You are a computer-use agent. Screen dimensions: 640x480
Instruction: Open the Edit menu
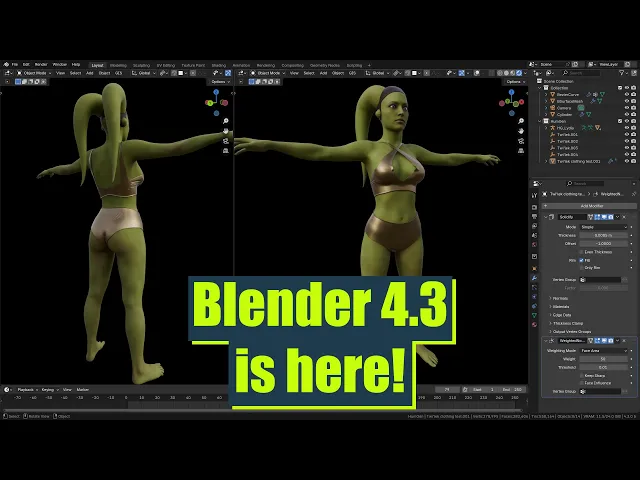click(26, 64)
